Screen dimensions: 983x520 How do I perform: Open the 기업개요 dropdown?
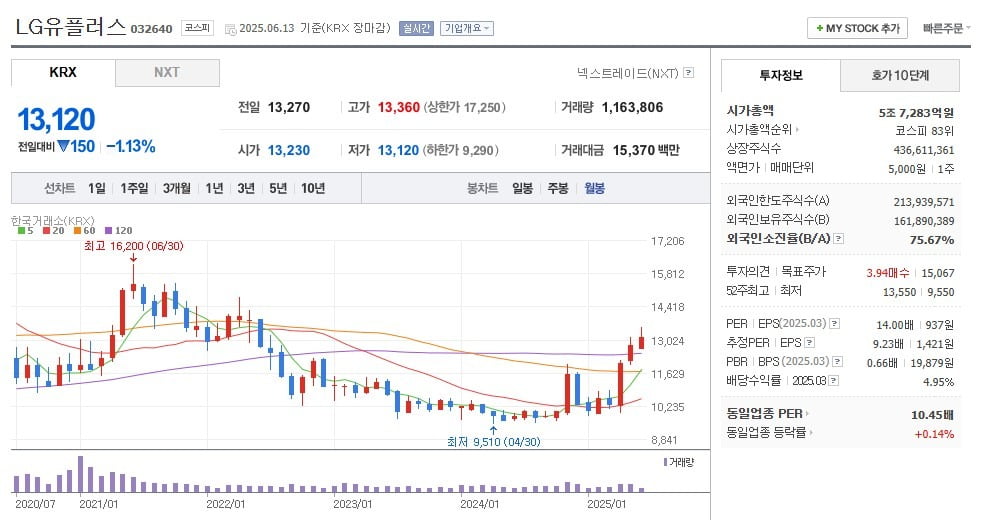click(x=466, y=28)
